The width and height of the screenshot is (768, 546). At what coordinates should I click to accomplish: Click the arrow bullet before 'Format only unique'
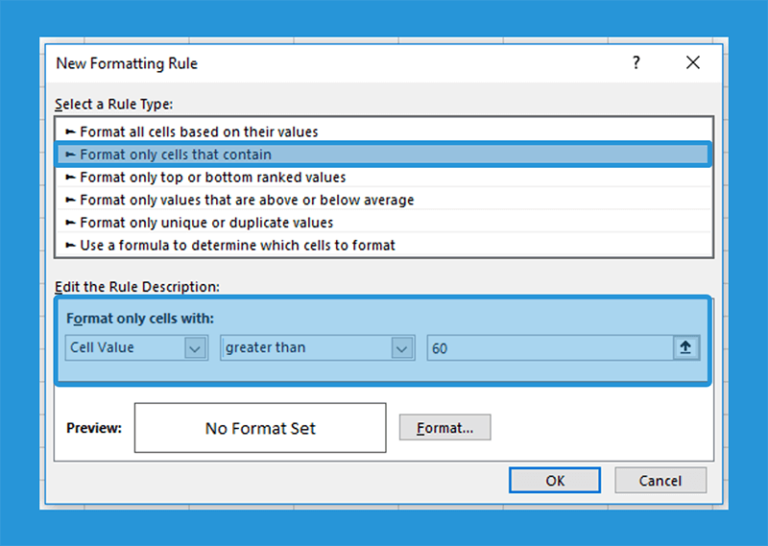[70, 222]
